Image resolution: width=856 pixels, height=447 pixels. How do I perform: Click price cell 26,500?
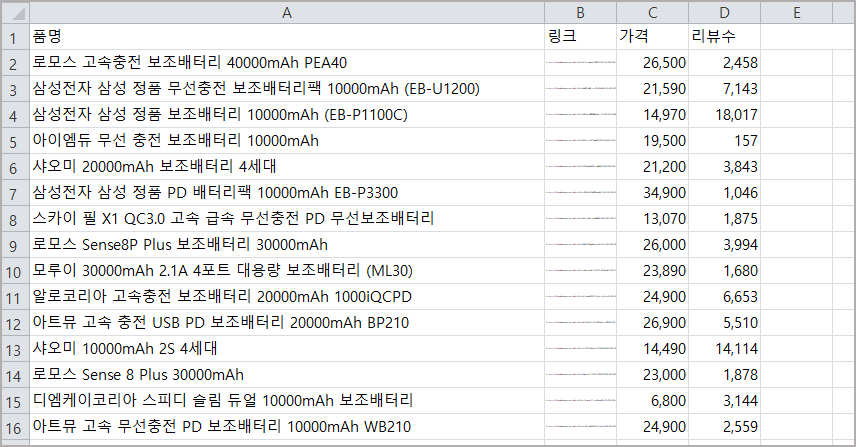652,63
